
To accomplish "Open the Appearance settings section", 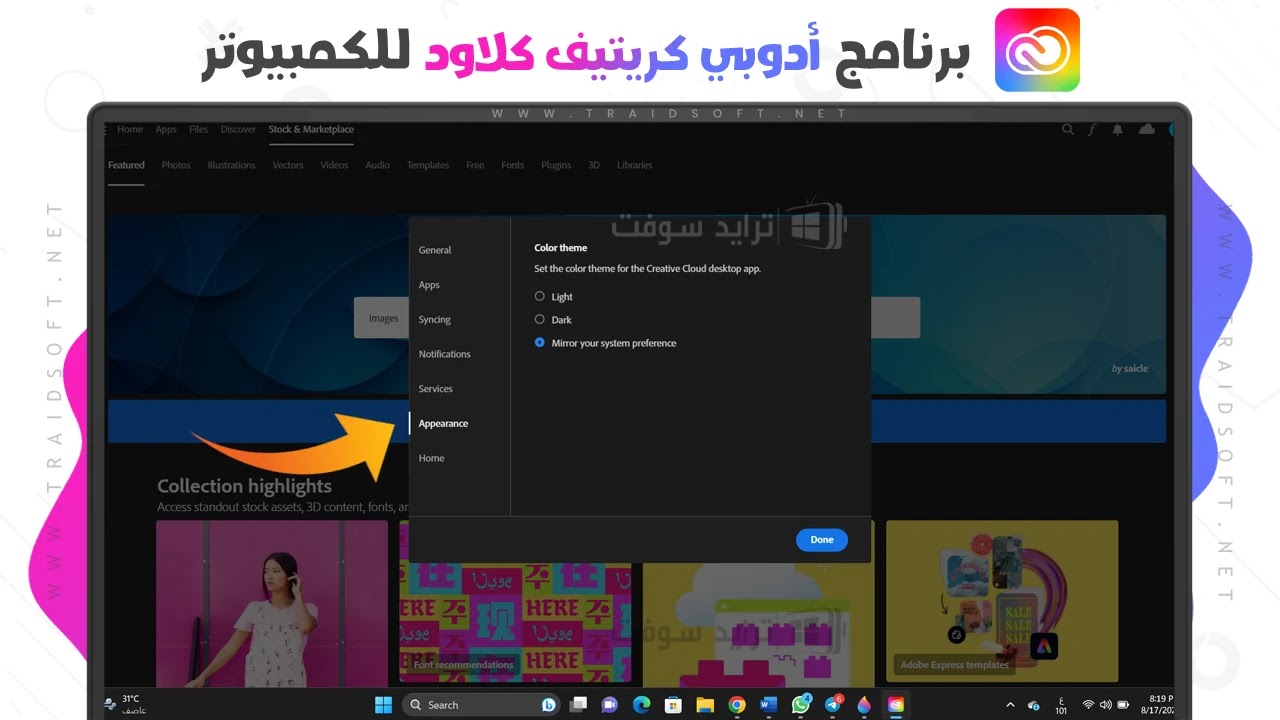I will click(443, 423).
